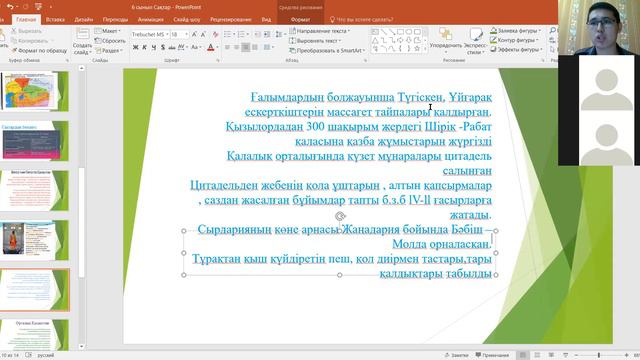Switch to Slide Sorter view in status bar
Screen dimensions: 640x360
pyautogui.click(x=537, y=355)
